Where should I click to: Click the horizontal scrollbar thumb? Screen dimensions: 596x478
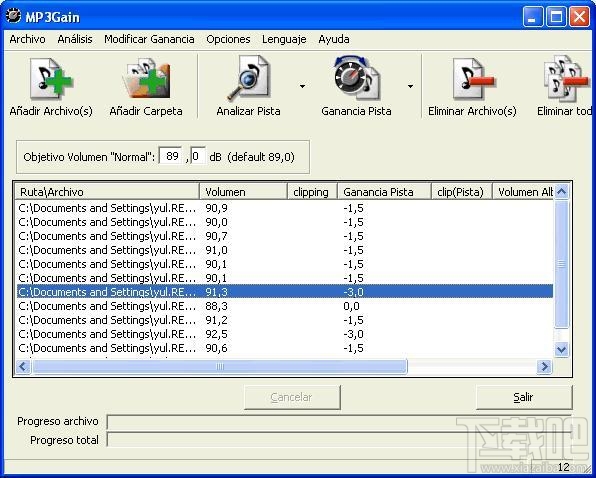click(220, 367)
